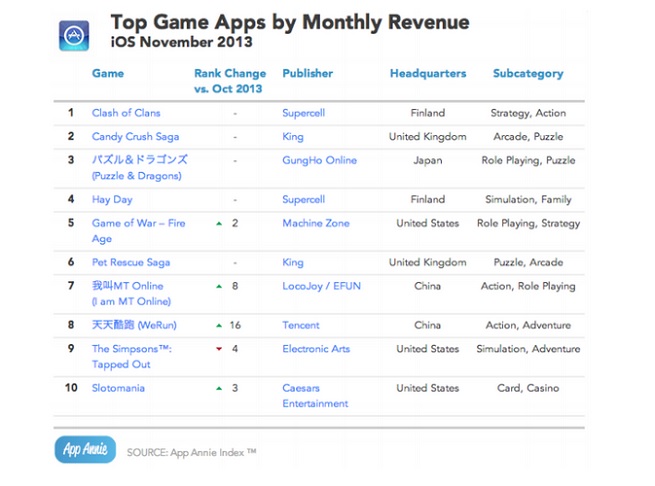Click the SOURCE: App Annie Index text

point(191,453)
